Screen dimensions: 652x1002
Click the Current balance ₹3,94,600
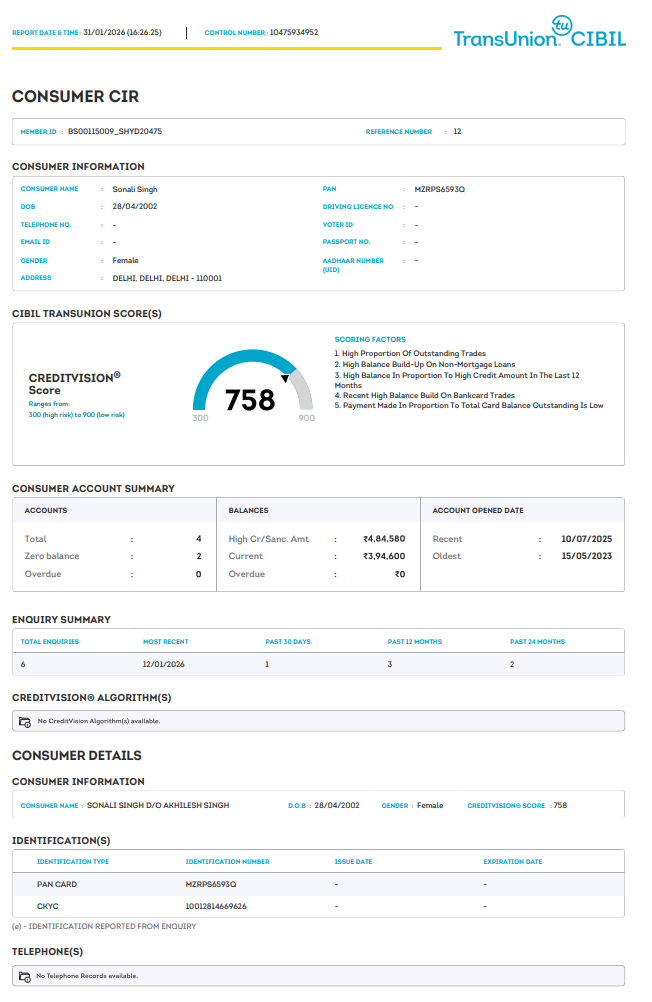click(x=384, y=557)
